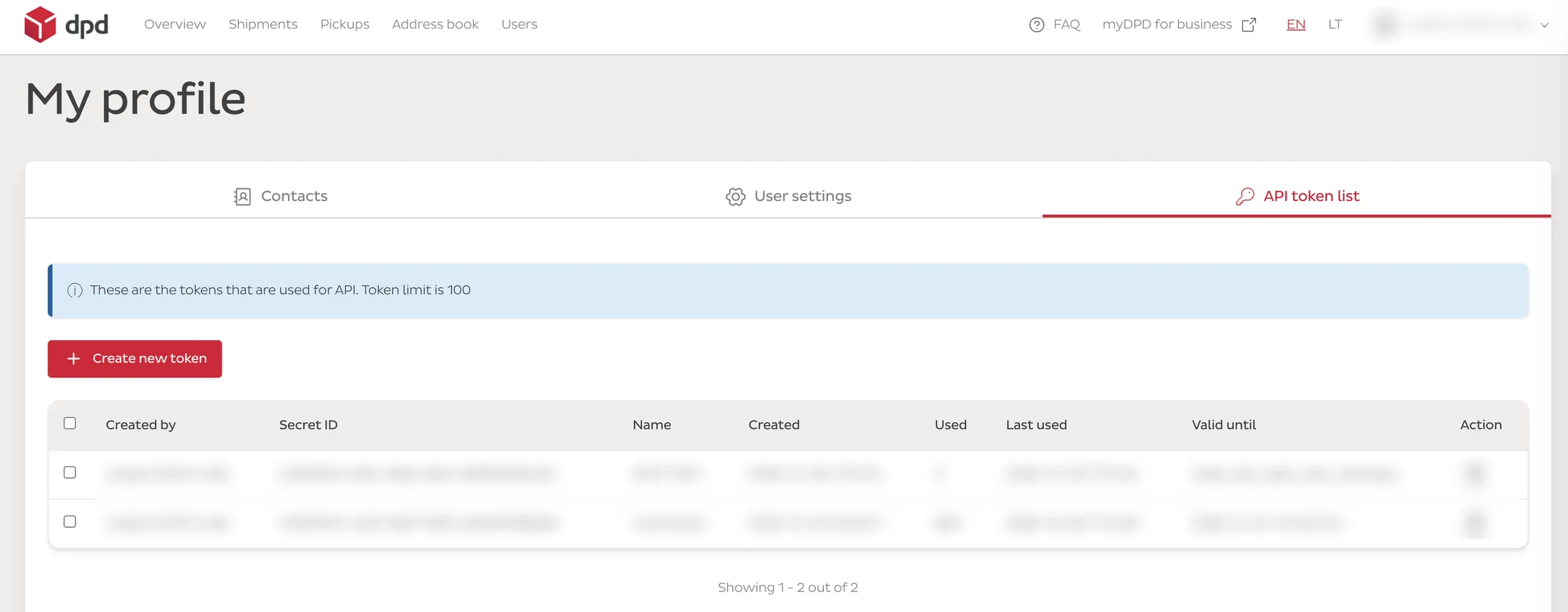This screenshot has width=1568, height=612.
Task: Click the plus icon on Create new token
Action: [73, 359]
